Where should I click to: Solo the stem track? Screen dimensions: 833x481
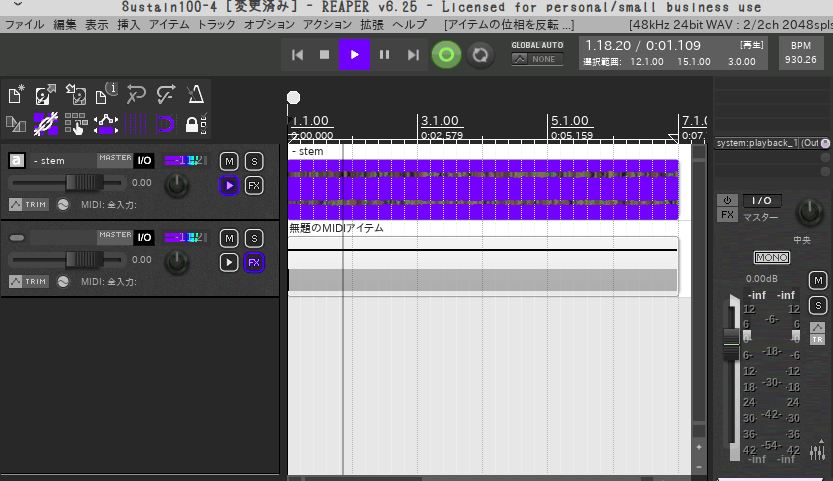click(254, 162)
